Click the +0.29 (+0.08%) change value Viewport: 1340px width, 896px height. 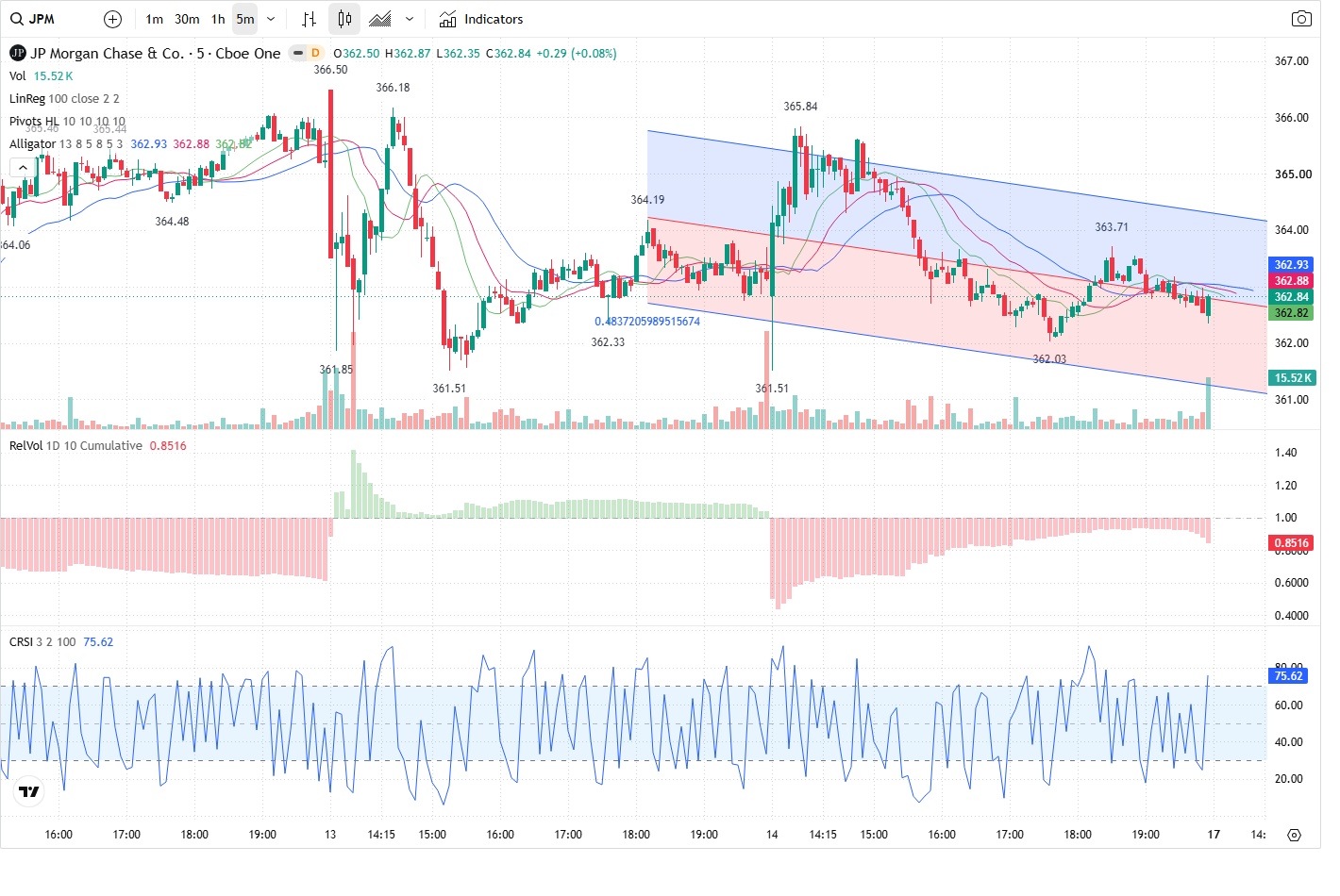pyautogui.click(x=577, y=54)
